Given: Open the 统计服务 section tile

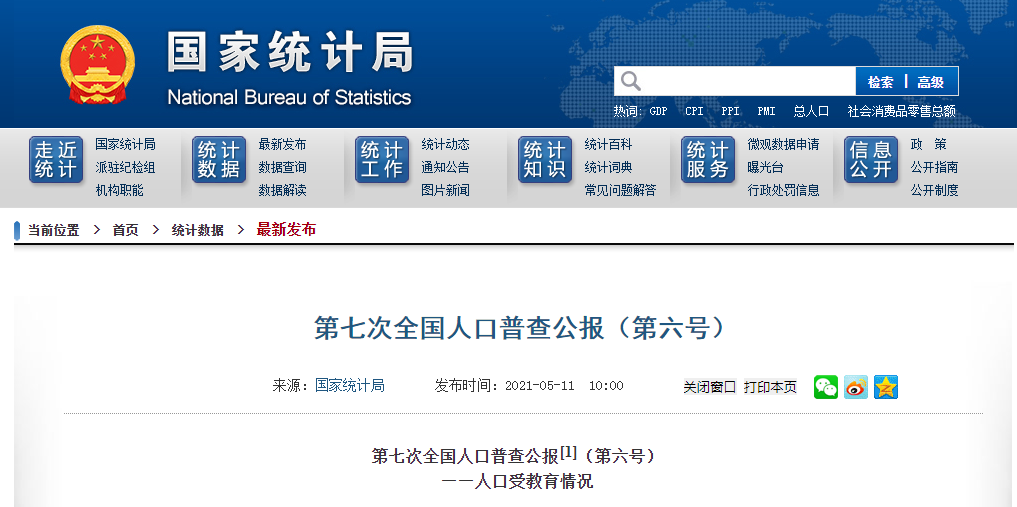Looking at the screenshot, I should pos(708,159).
